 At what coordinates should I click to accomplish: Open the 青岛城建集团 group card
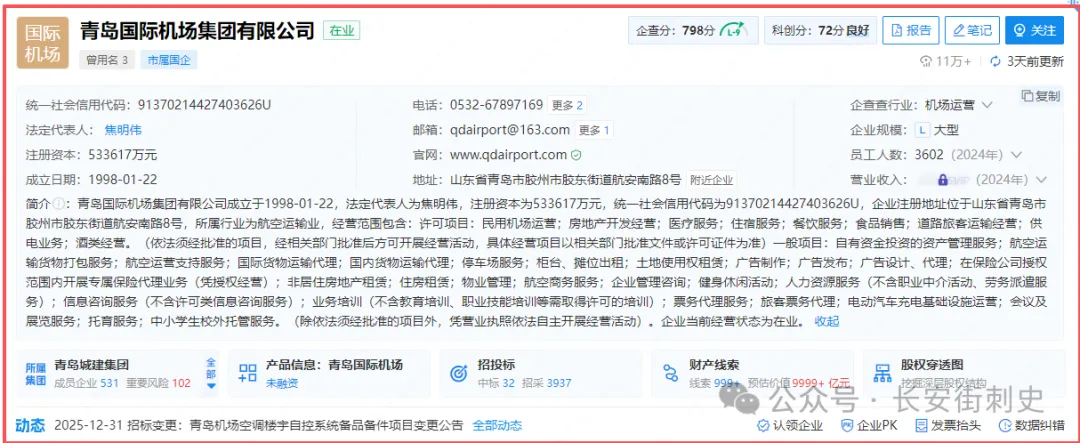point(117,373)
